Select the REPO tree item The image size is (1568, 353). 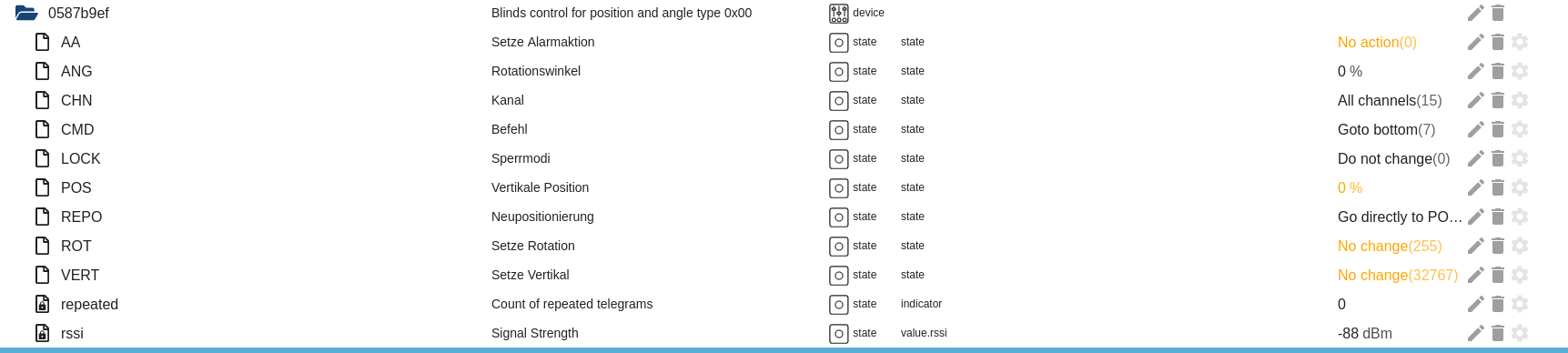coord(81,217)
